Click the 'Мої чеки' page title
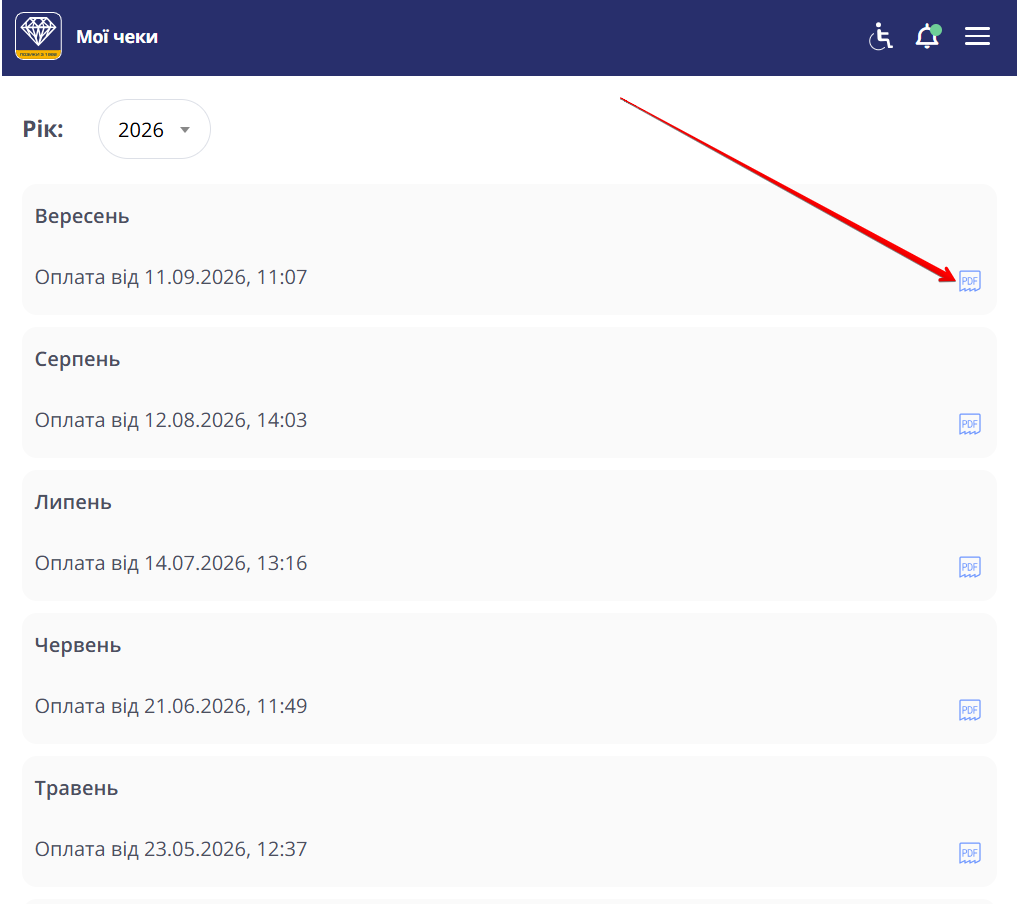1018x904 pixels. (117, 37)
